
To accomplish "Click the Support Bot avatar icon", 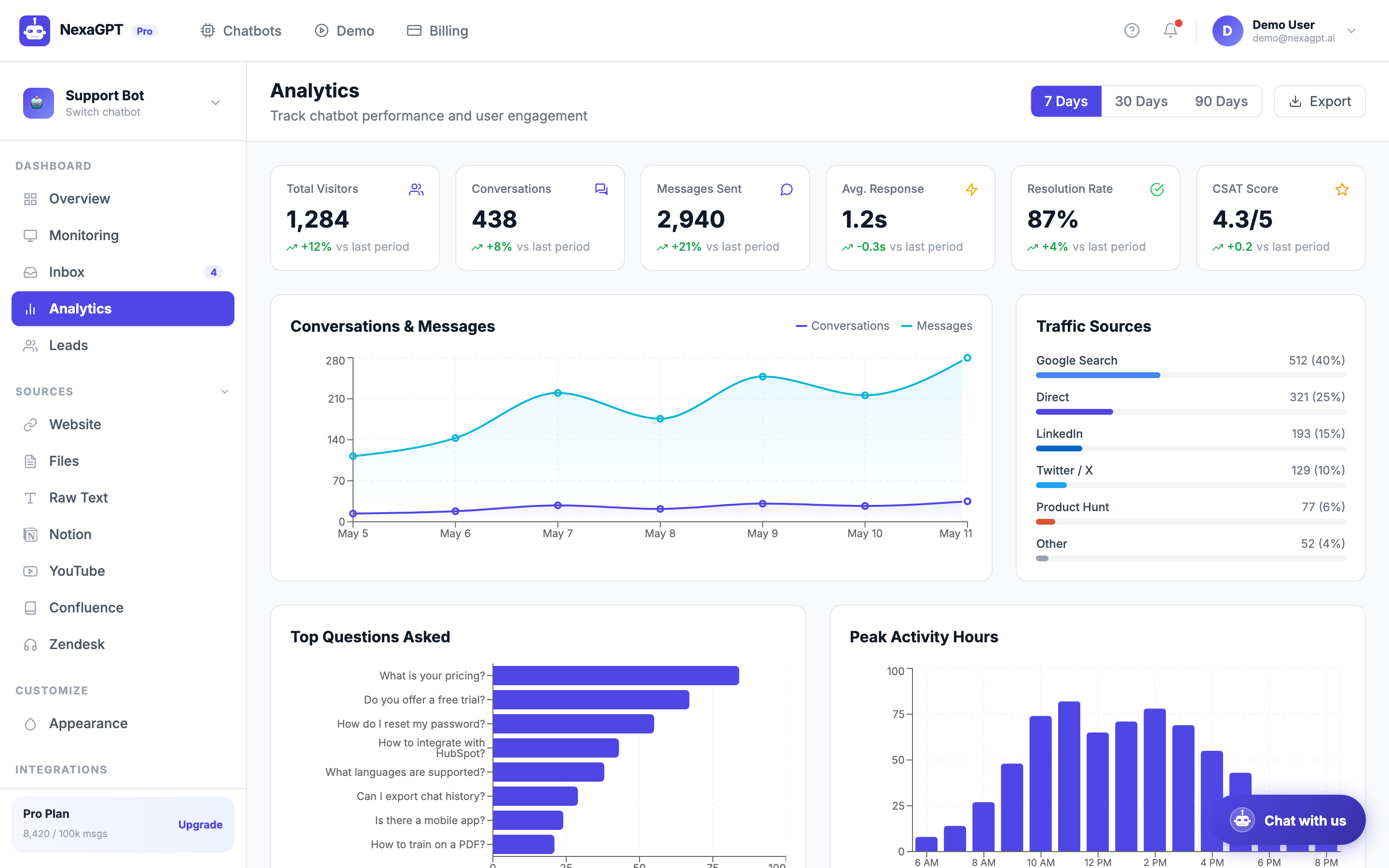I will (x=38, y=103).
